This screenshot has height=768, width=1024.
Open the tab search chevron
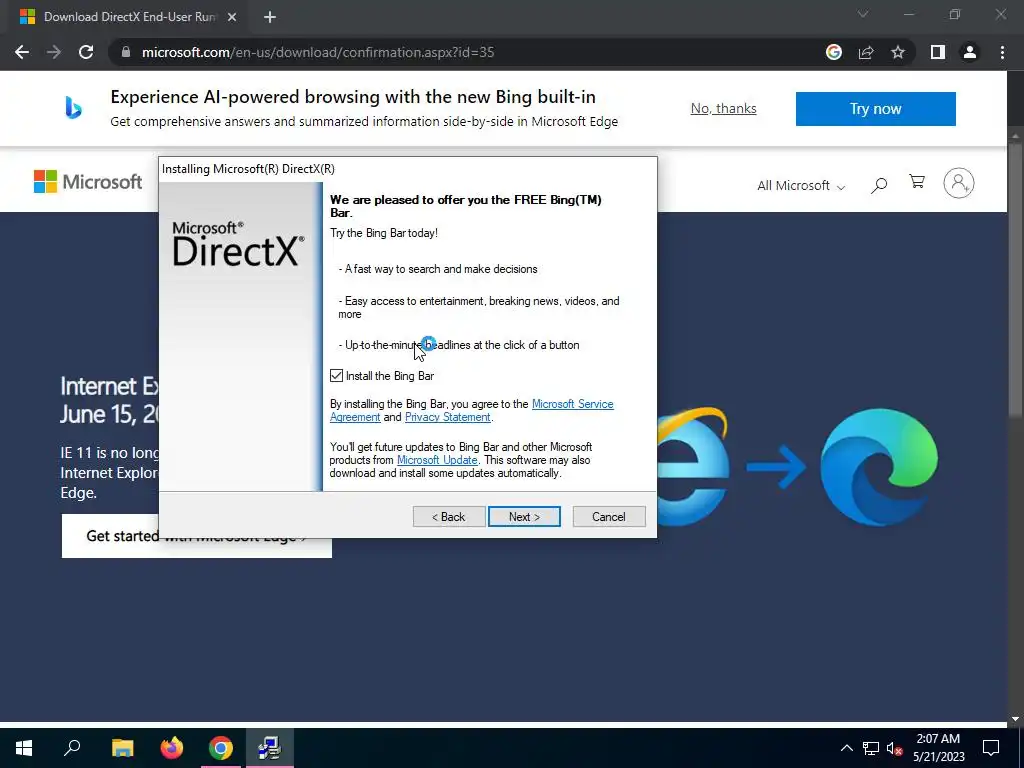coord(863,14)
